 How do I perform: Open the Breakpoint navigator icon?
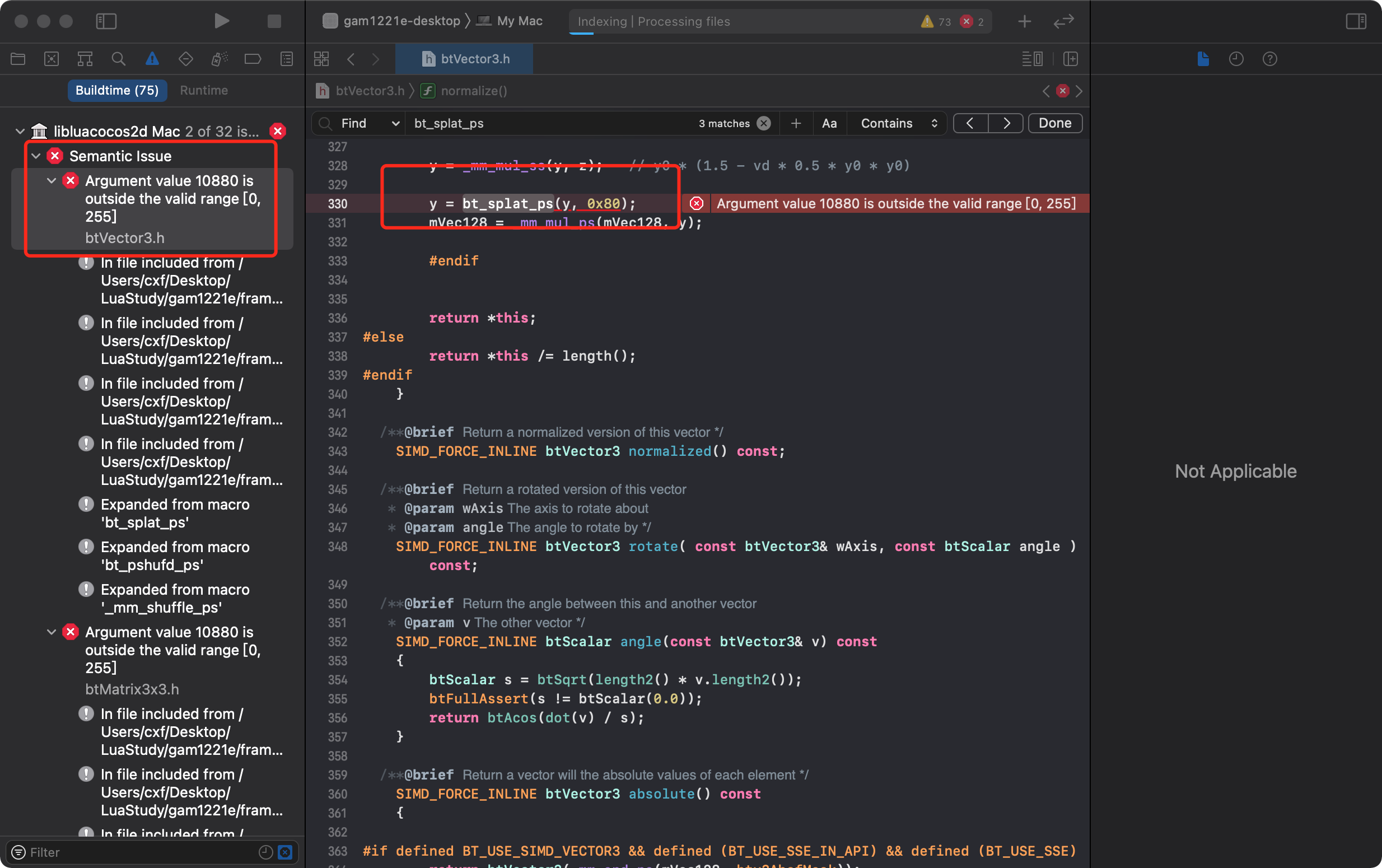pyautogui.click(x=253, y=59)
